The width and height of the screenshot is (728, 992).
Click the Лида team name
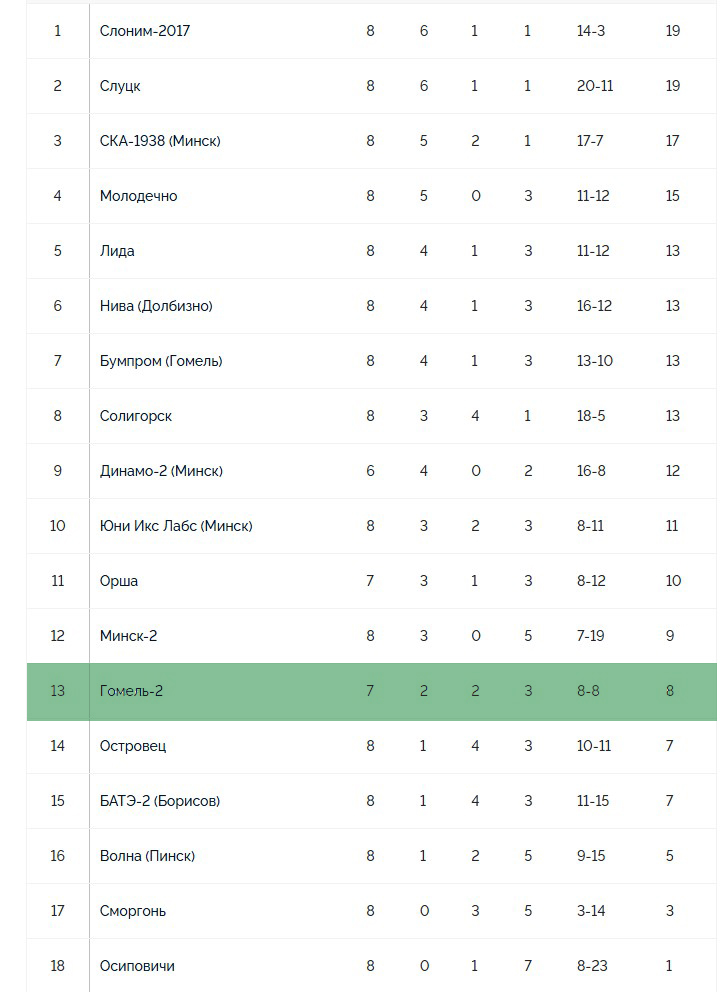116,251
